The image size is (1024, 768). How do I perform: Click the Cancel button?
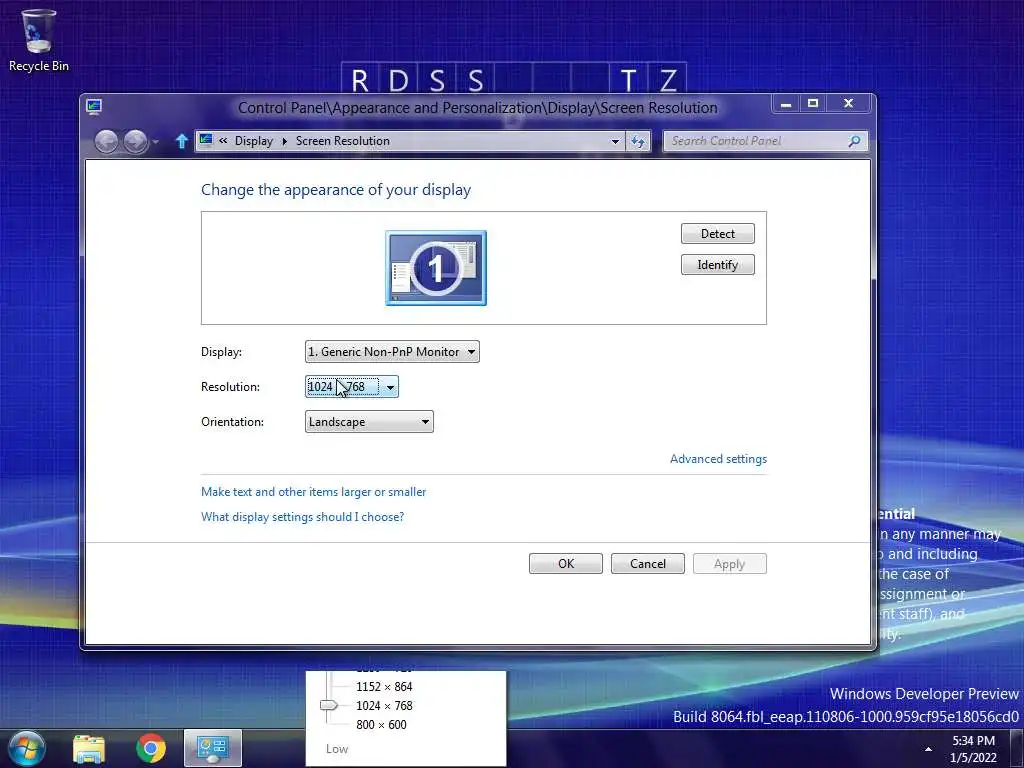pos(648,564)
